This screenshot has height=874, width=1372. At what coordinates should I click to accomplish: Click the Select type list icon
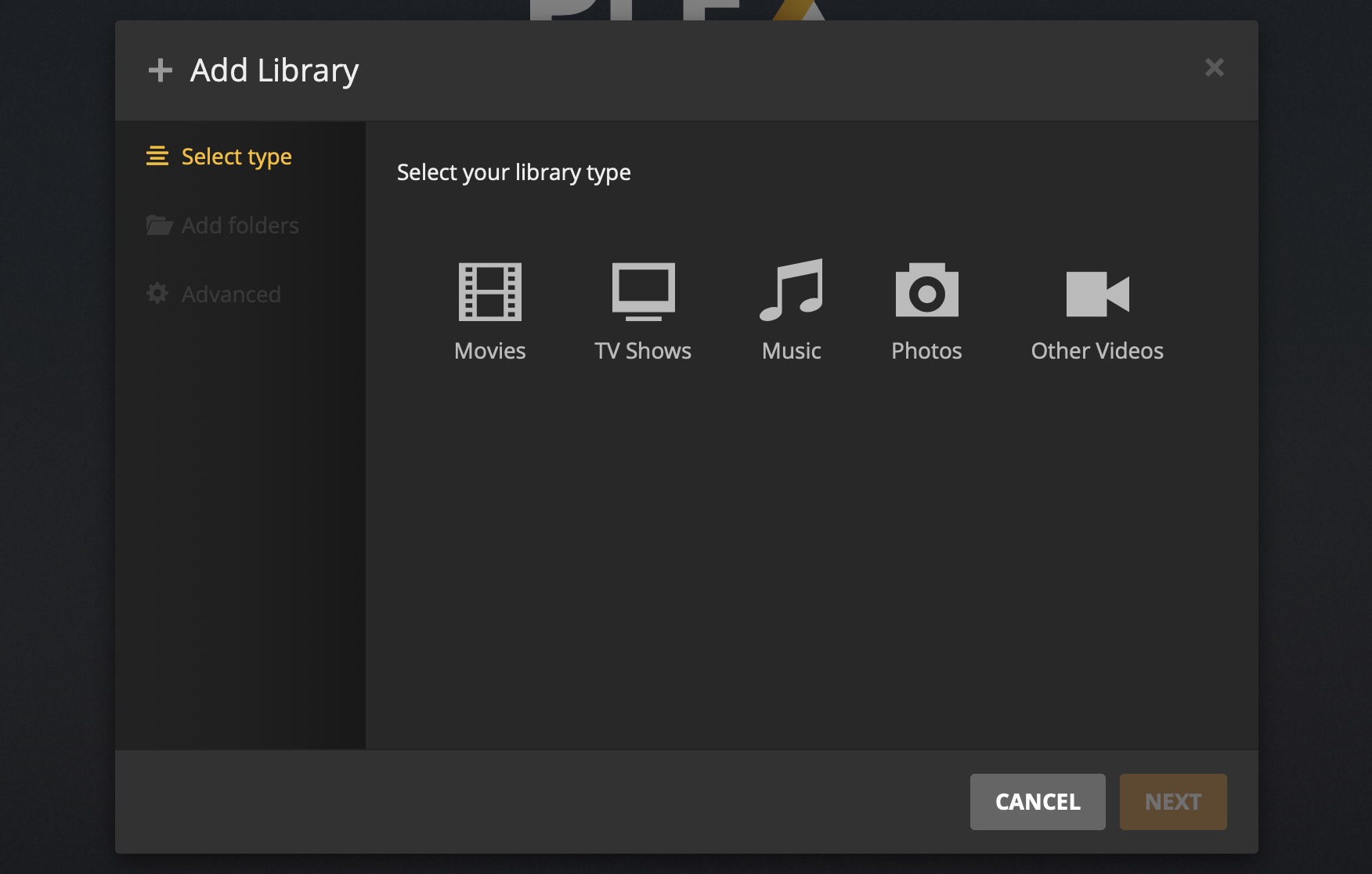[157, 157]
